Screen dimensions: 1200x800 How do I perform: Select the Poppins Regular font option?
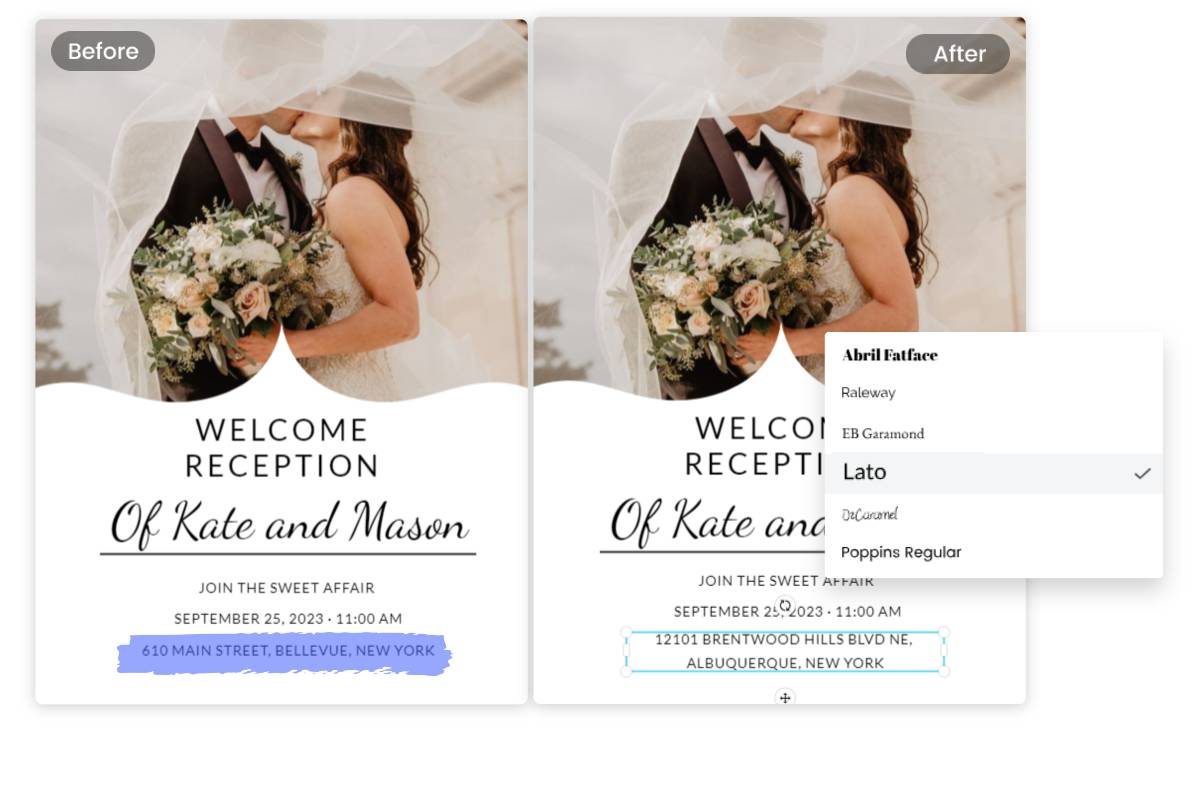tap(901, 551)
